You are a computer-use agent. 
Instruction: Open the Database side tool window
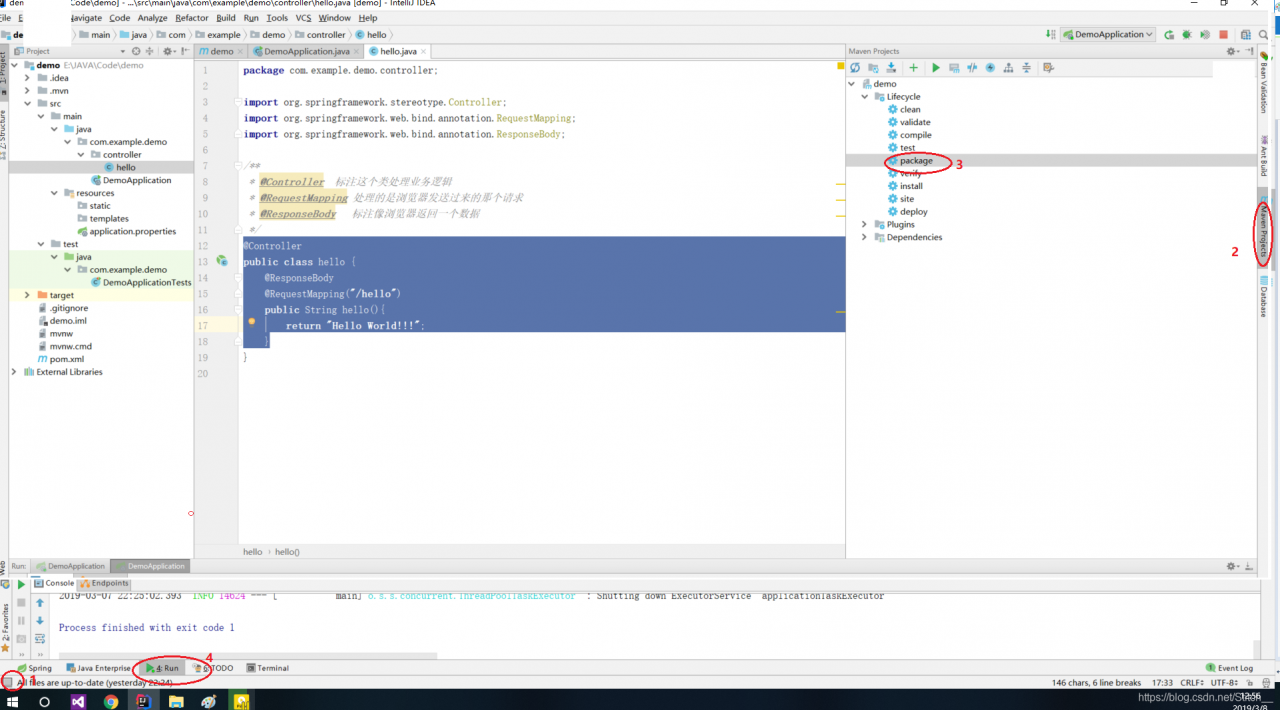tap(1264, 296)
